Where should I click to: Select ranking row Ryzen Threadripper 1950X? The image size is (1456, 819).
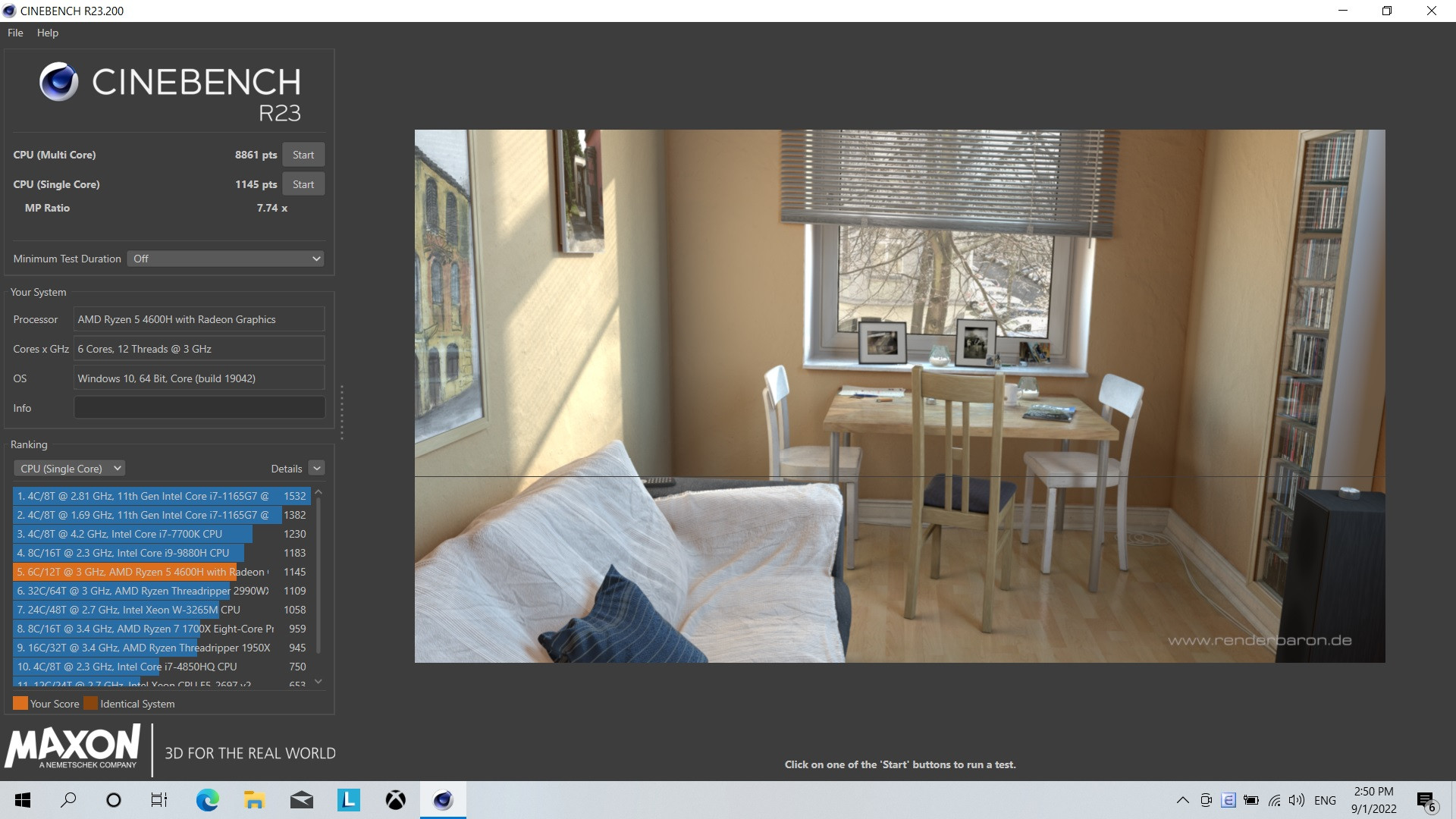(x=162, y=648)
